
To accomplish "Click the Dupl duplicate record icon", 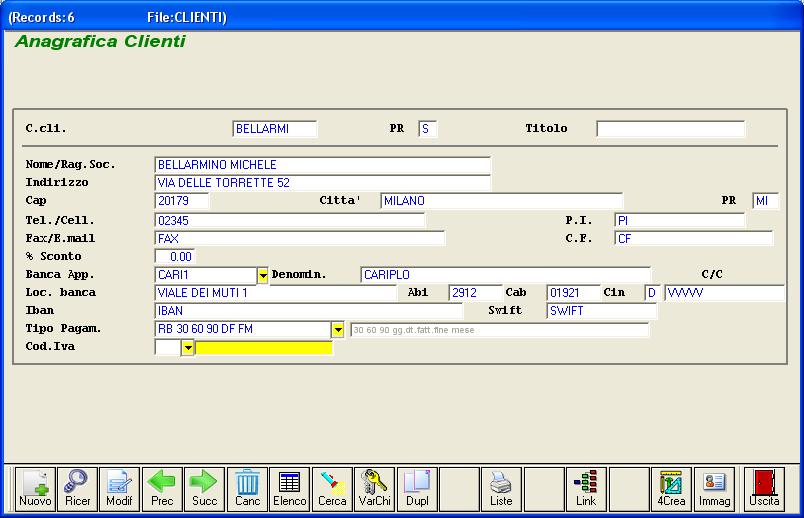I will coord(417,489).
